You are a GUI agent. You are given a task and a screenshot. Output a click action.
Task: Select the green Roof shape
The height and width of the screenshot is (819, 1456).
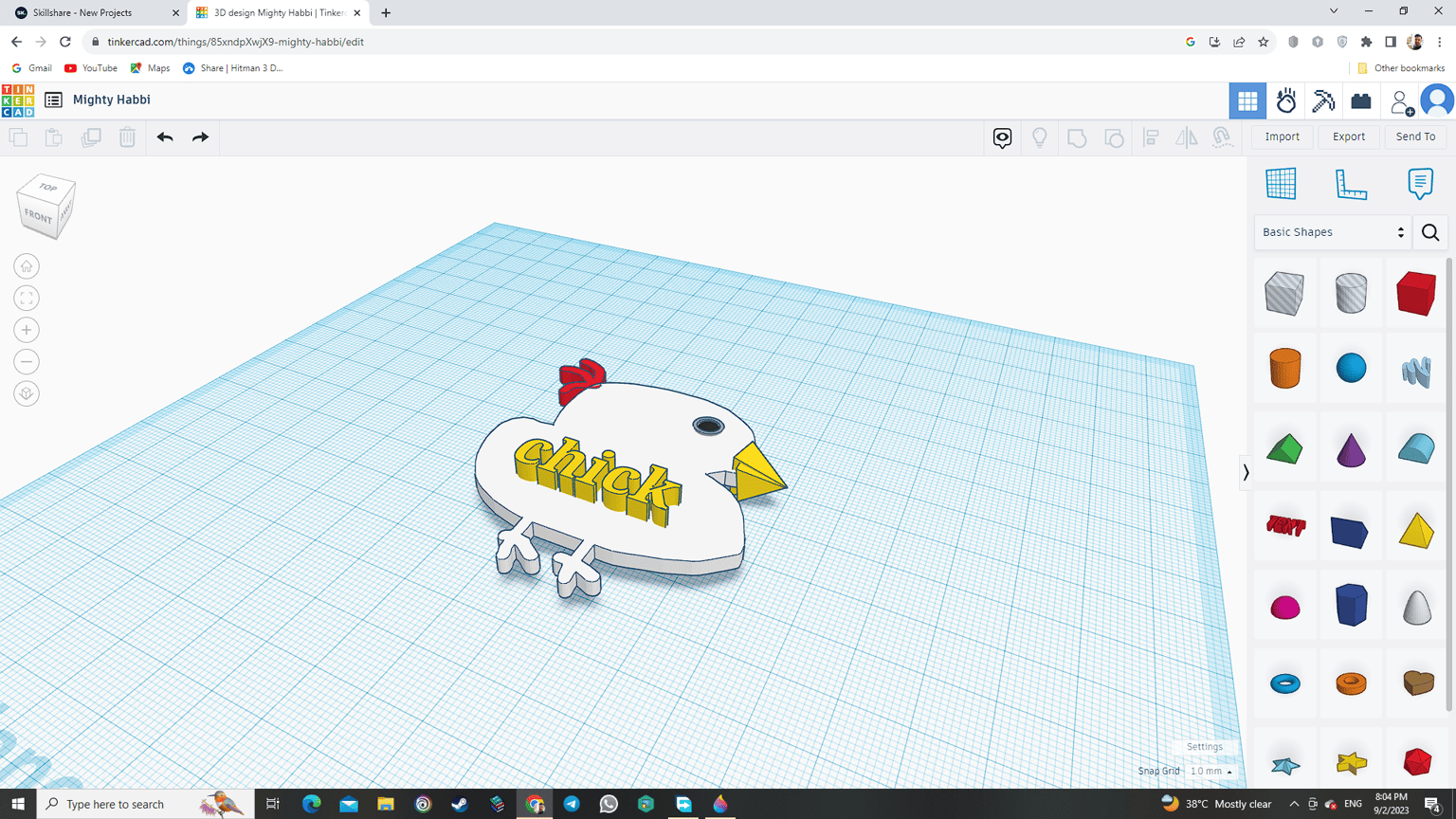click(x=1284, y=448)
